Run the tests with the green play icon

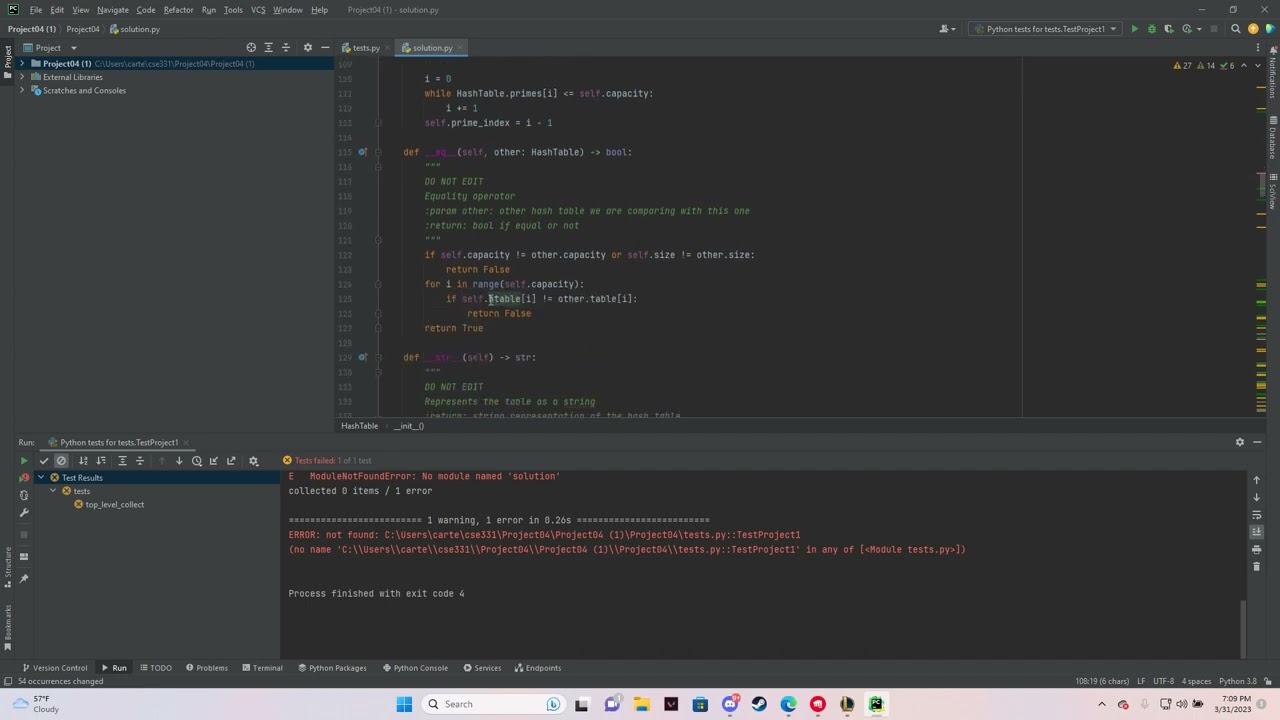[1134, 29]
